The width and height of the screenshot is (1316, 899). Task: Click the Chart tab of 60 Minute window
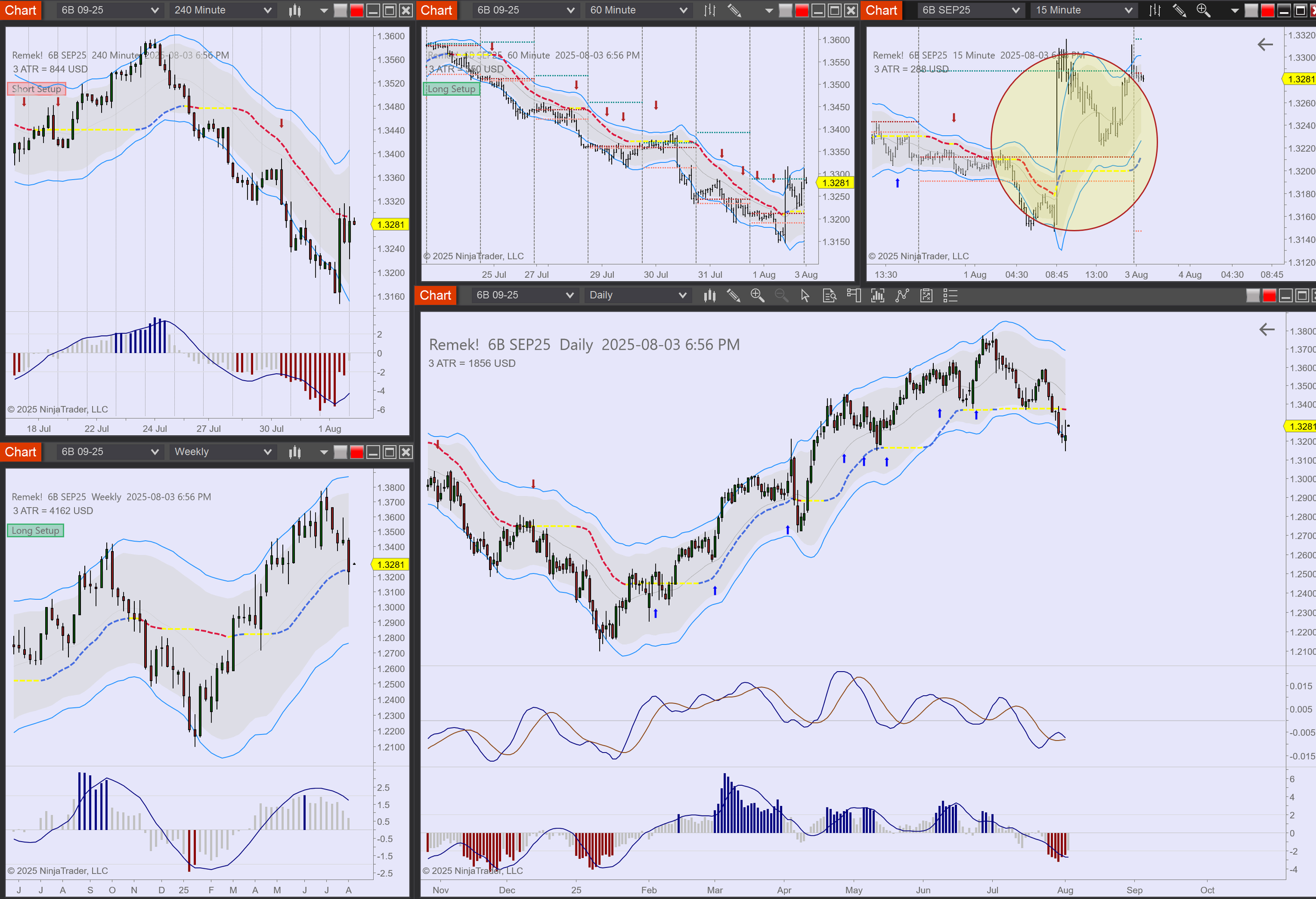tap(436, 10)
